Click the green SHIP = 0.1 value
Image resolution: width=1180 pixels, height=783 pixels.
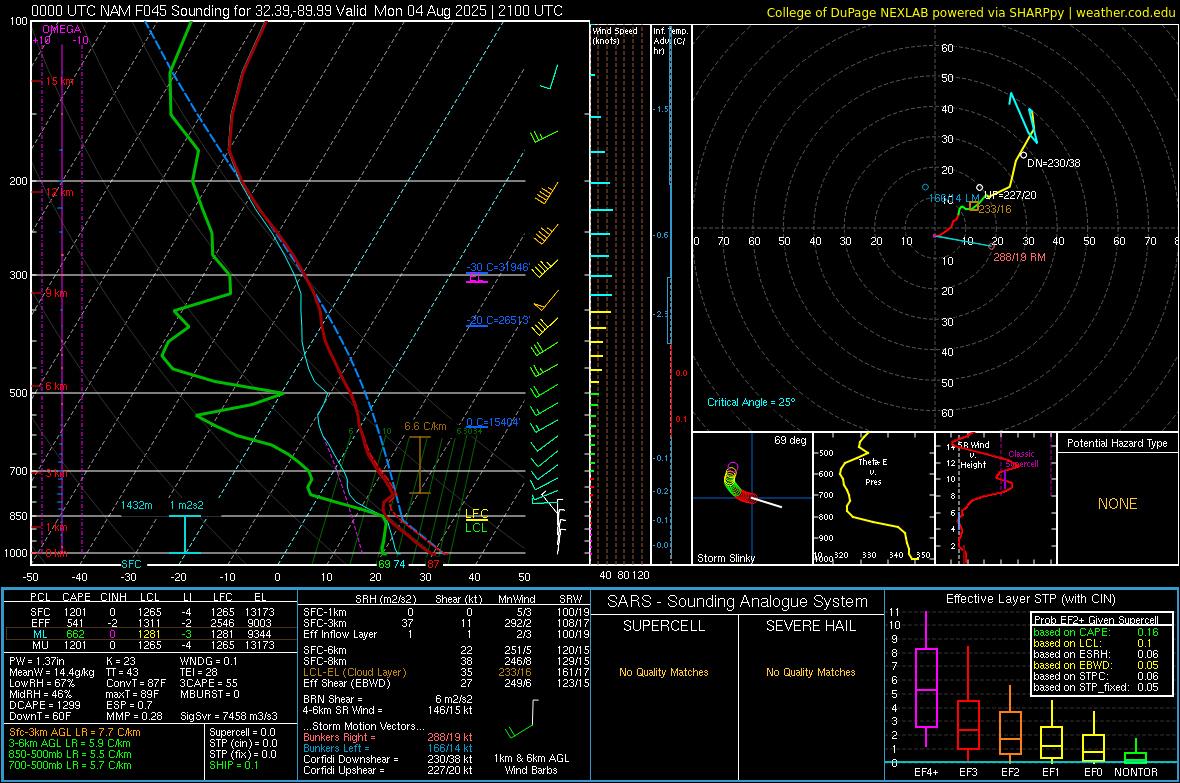[x=234, y=765]
